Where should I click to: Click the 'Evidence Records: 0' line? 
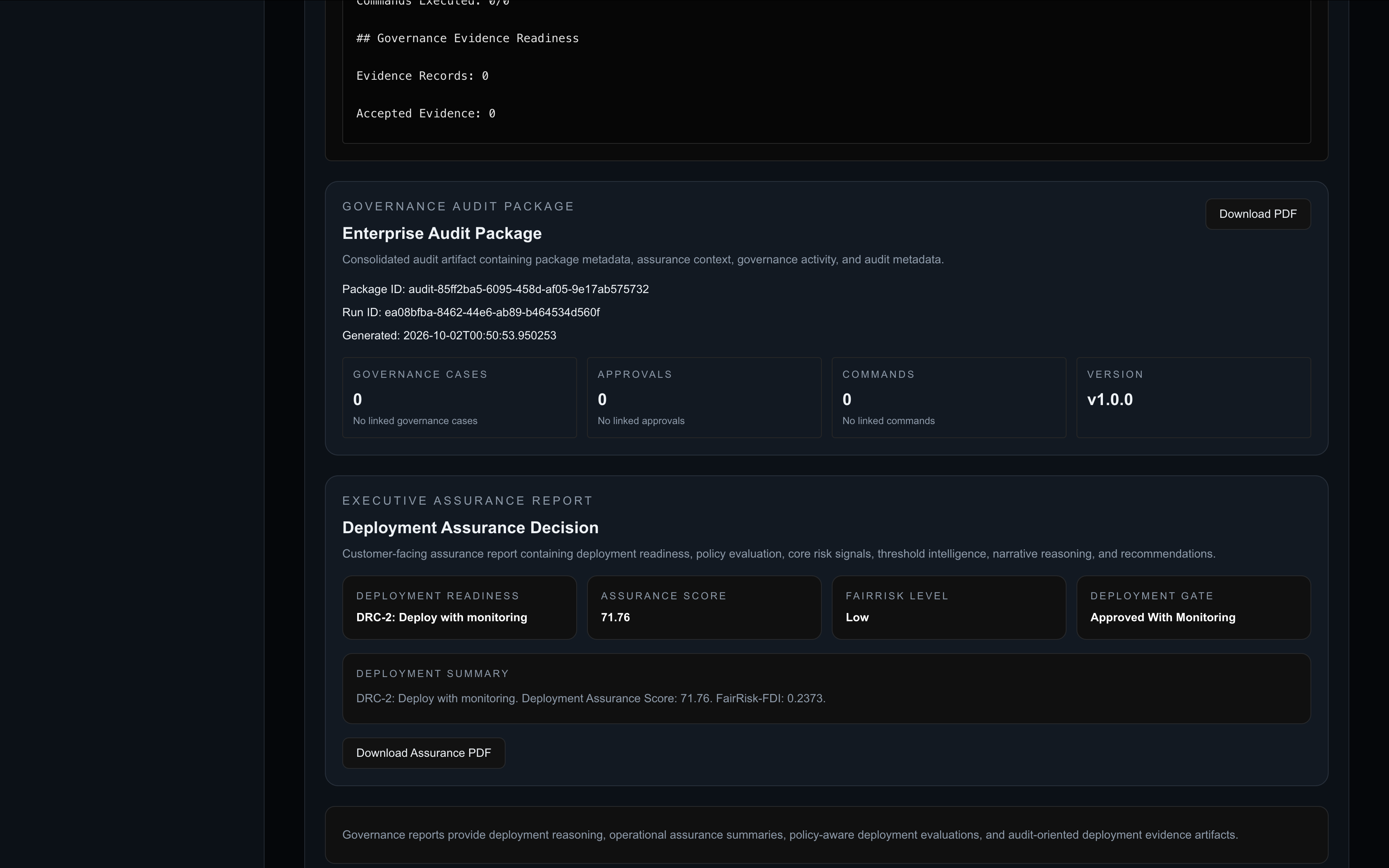click(x=422, y=76)
